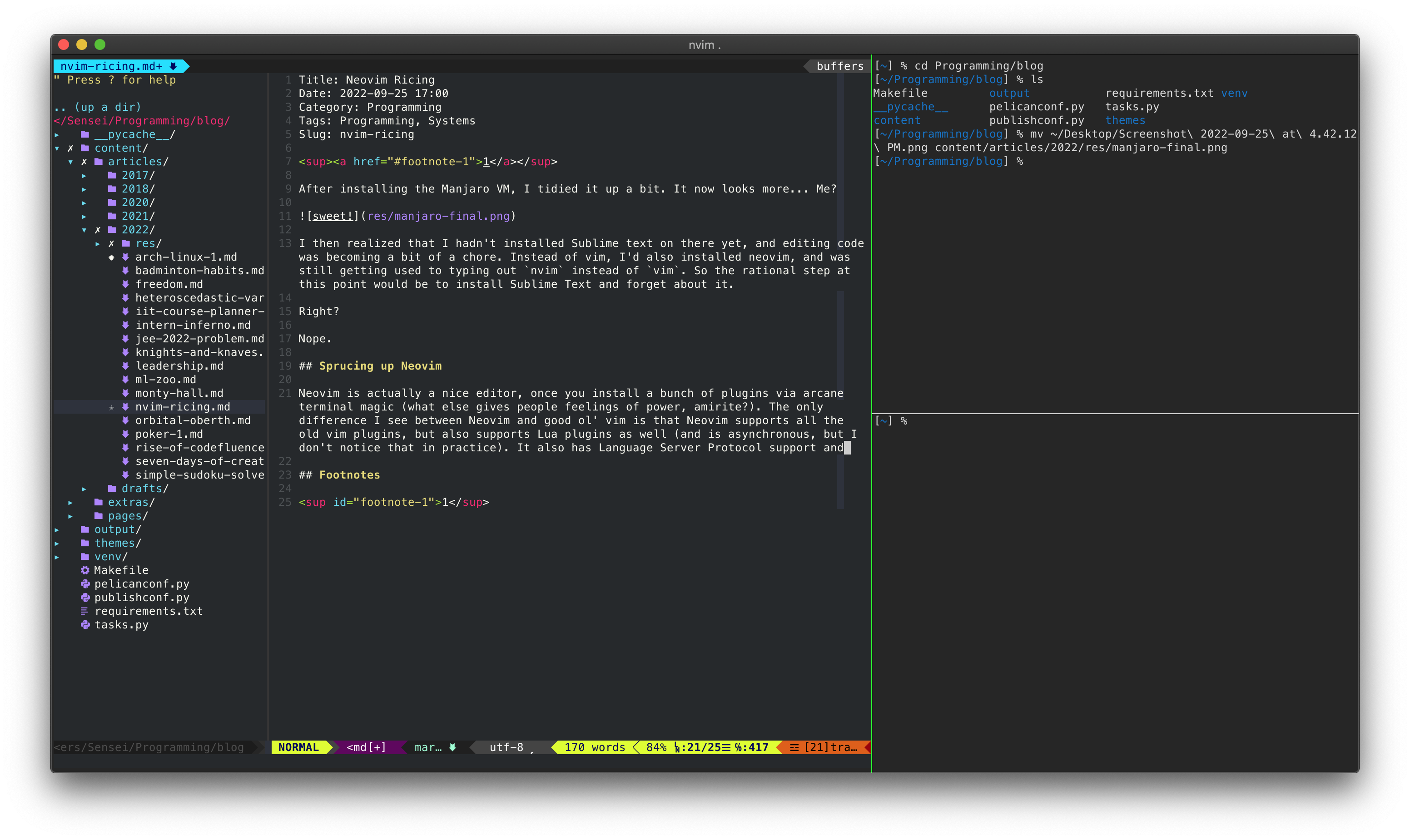
Task: Expand the themes folder arrow
Action: [57, 544]
